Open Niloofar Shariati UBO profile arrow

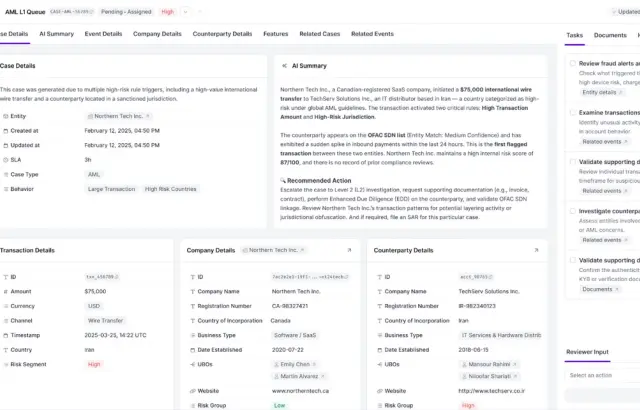(x=515, y=376)
